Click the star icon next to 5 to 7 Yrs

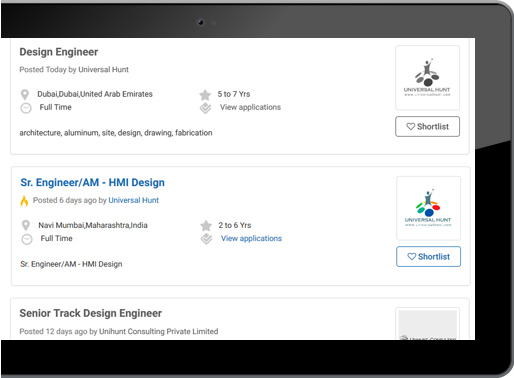tap(205, 95)
